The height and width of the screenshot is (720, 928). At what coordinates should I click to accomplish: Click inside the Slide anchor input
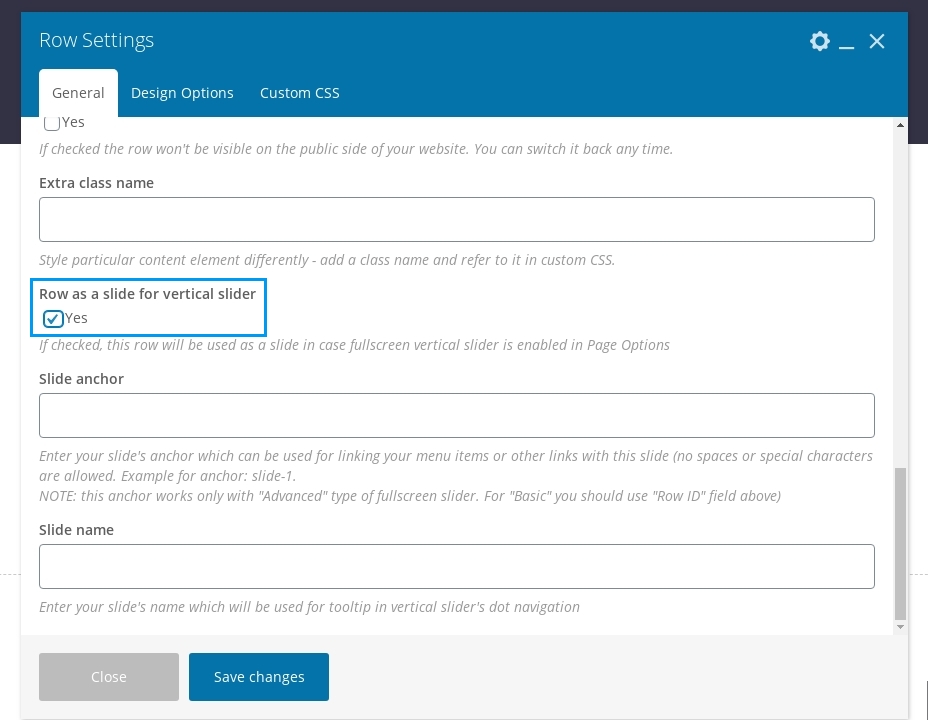pyautogui.click(x=456, y=415)
